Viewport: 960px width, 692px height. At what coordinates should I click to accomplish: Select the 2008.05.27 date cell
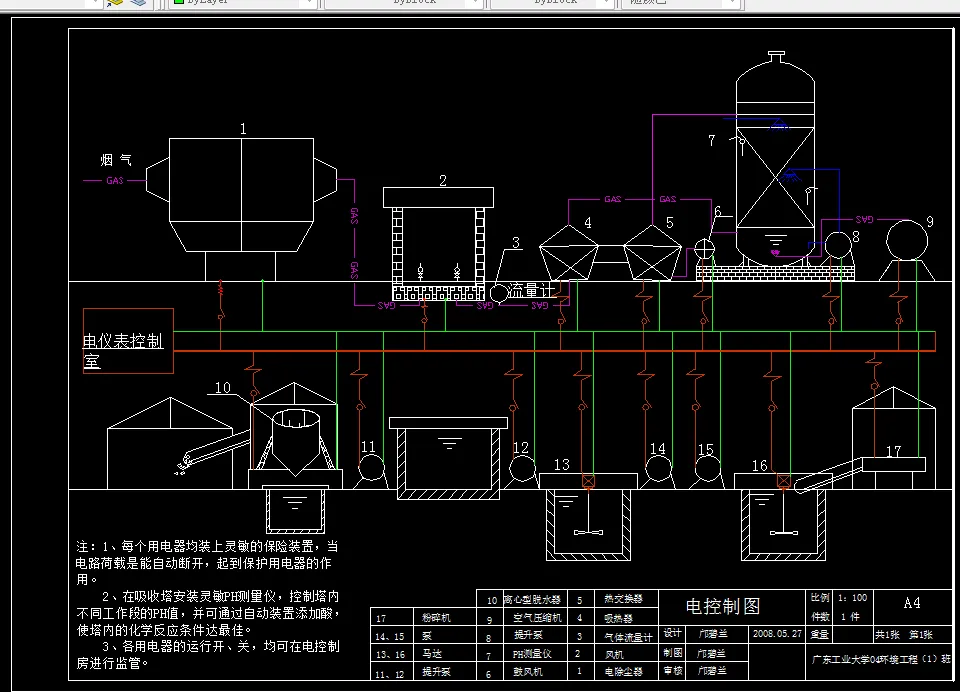pyautogui.click(x=777, y=633)
